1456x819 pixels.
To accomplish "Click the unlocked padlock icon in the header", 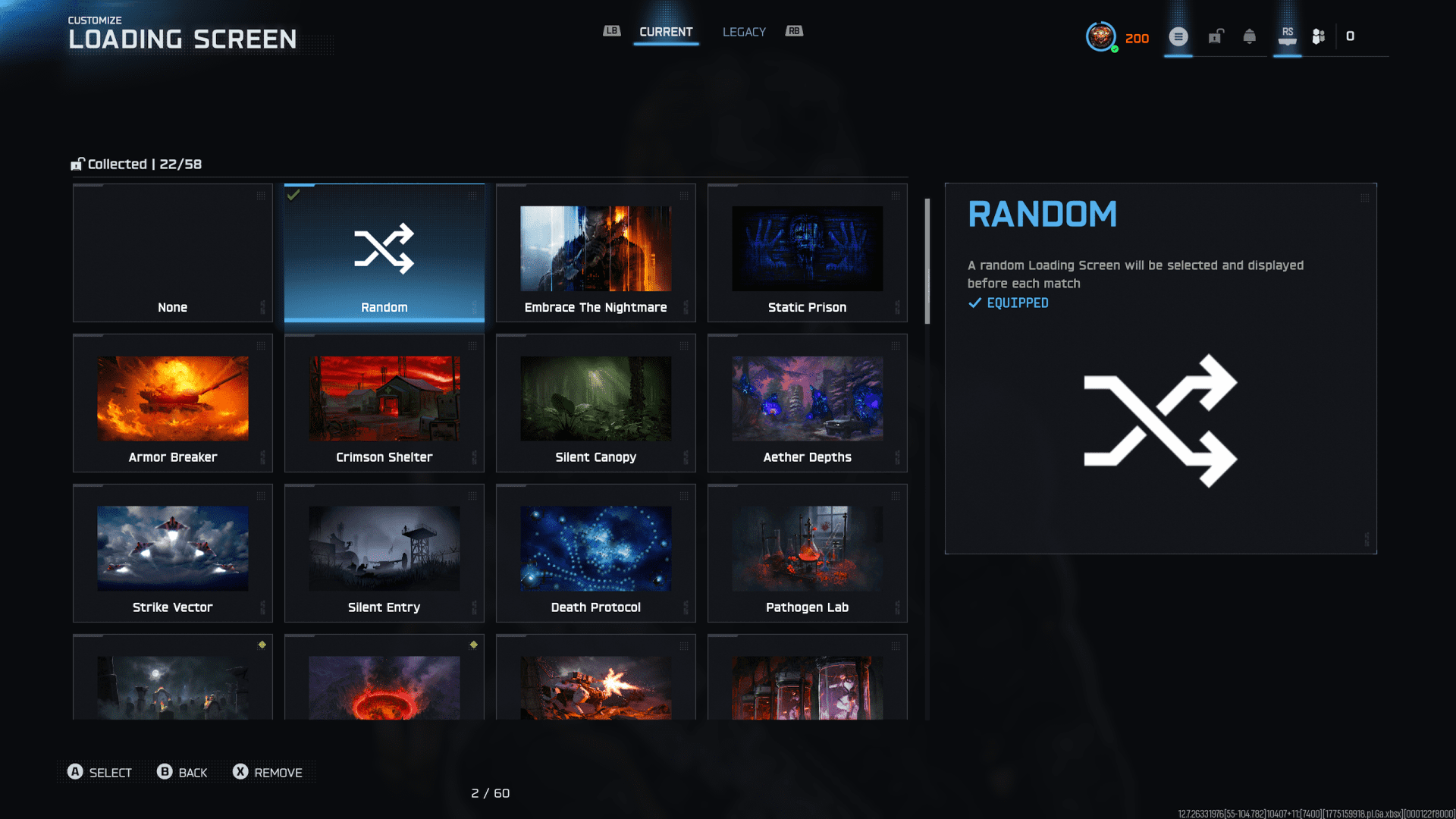I will pos(1216,36).
